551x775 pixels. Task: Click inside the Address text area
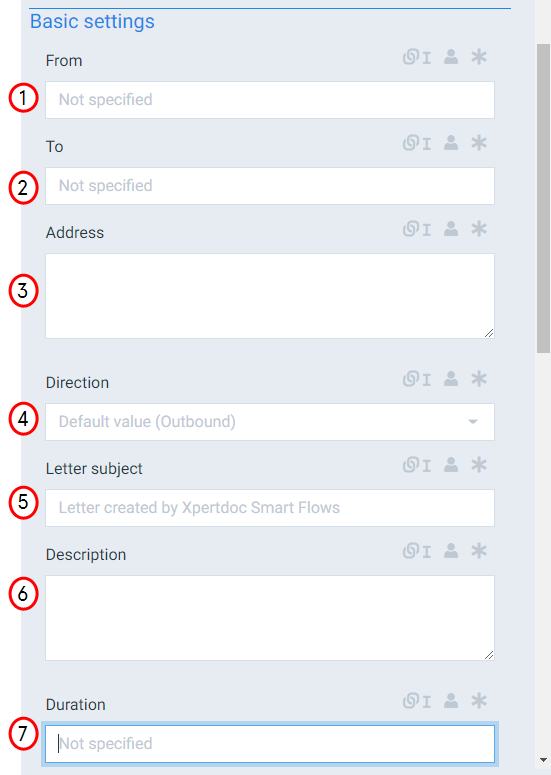(270, 296)
